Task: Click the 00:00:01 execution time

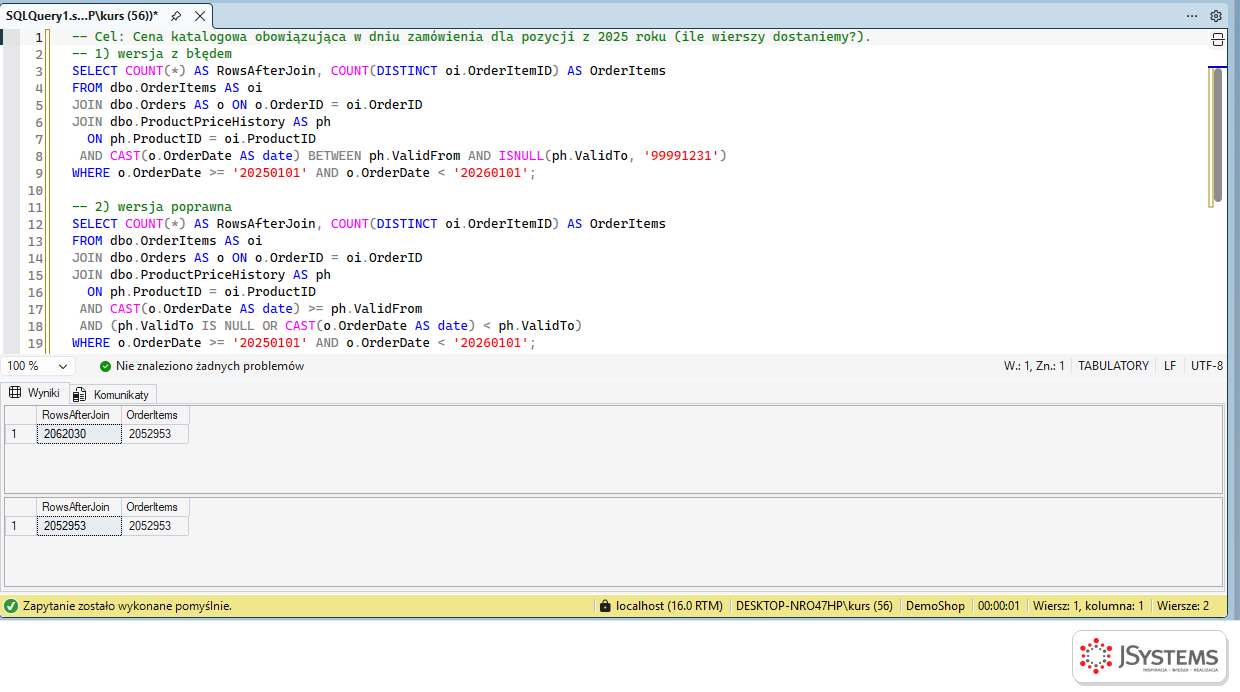Action: 999,606
